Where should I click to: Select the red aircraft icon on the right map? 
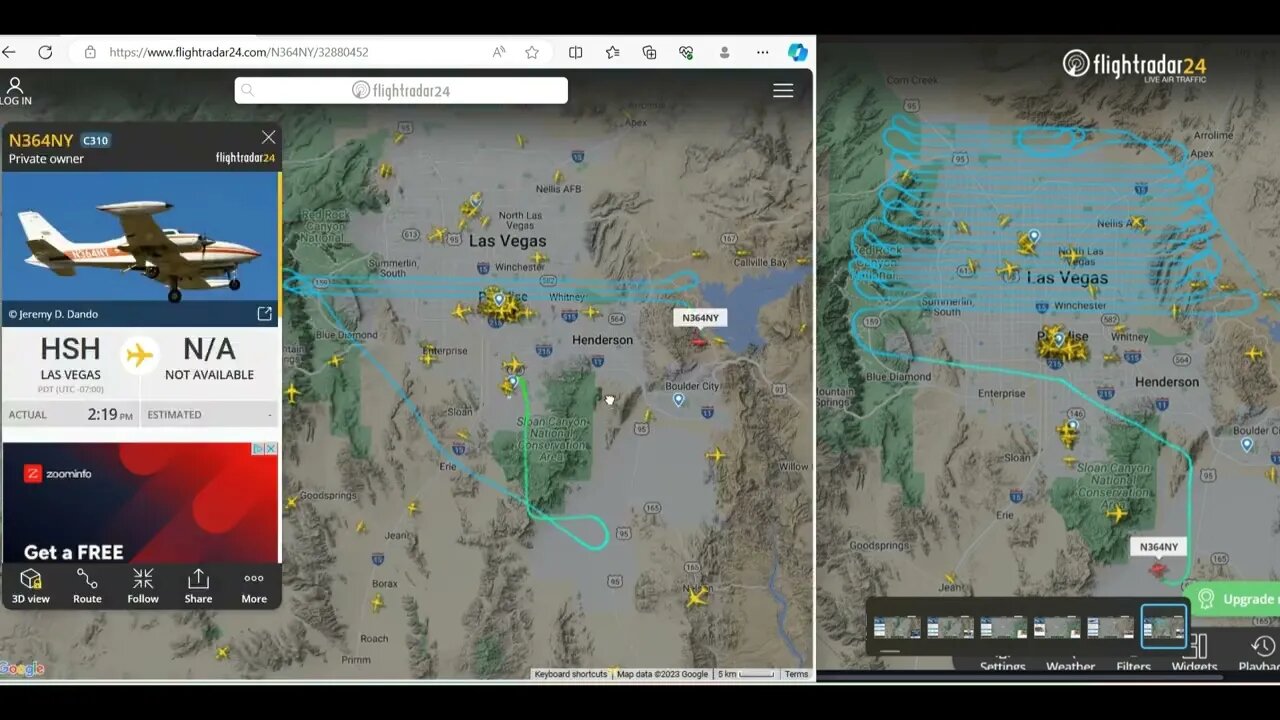pos(1158,570)
